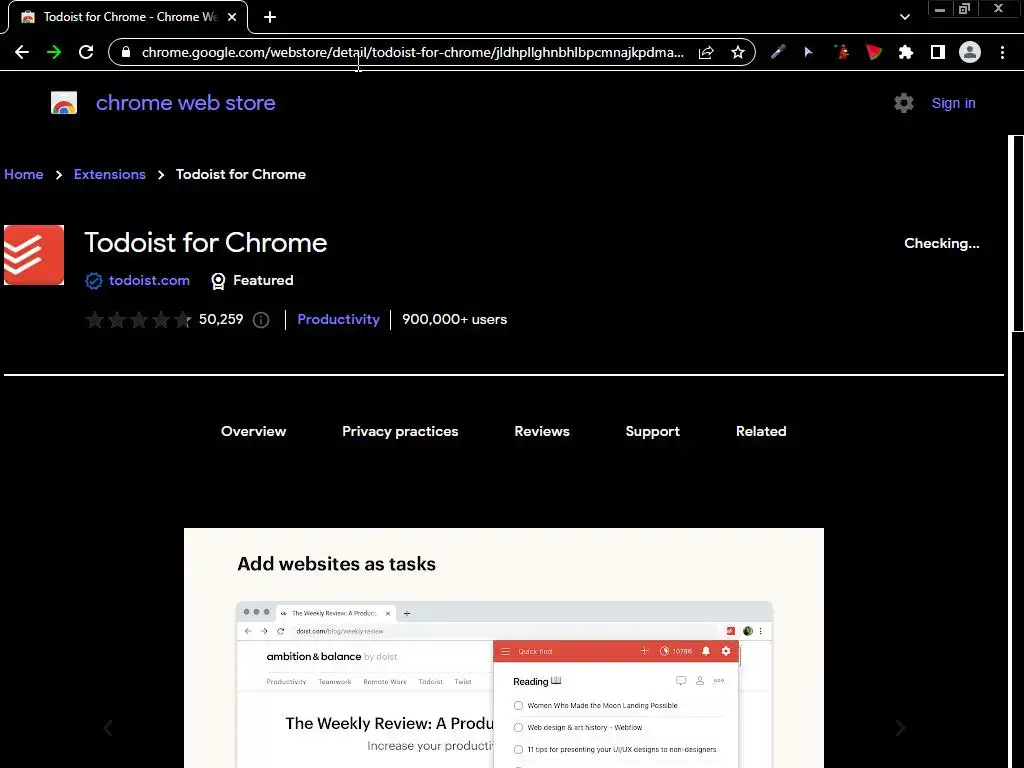Reload the Todoist web store page
This screenshot has height=768, width=1024.
click(x=86, y=52)
